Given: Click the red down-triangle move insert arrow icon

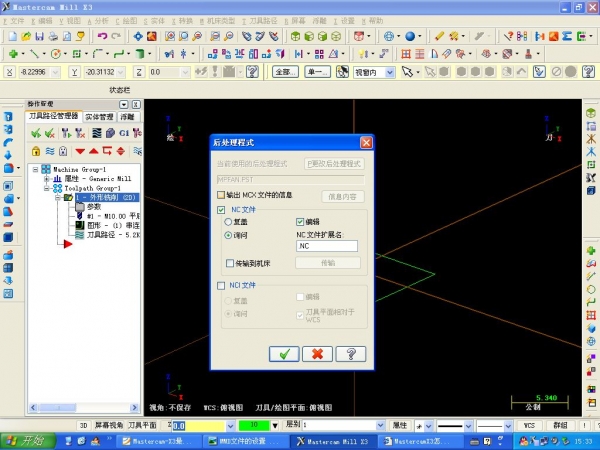Looking at the screenshot, I should (80, 151).
